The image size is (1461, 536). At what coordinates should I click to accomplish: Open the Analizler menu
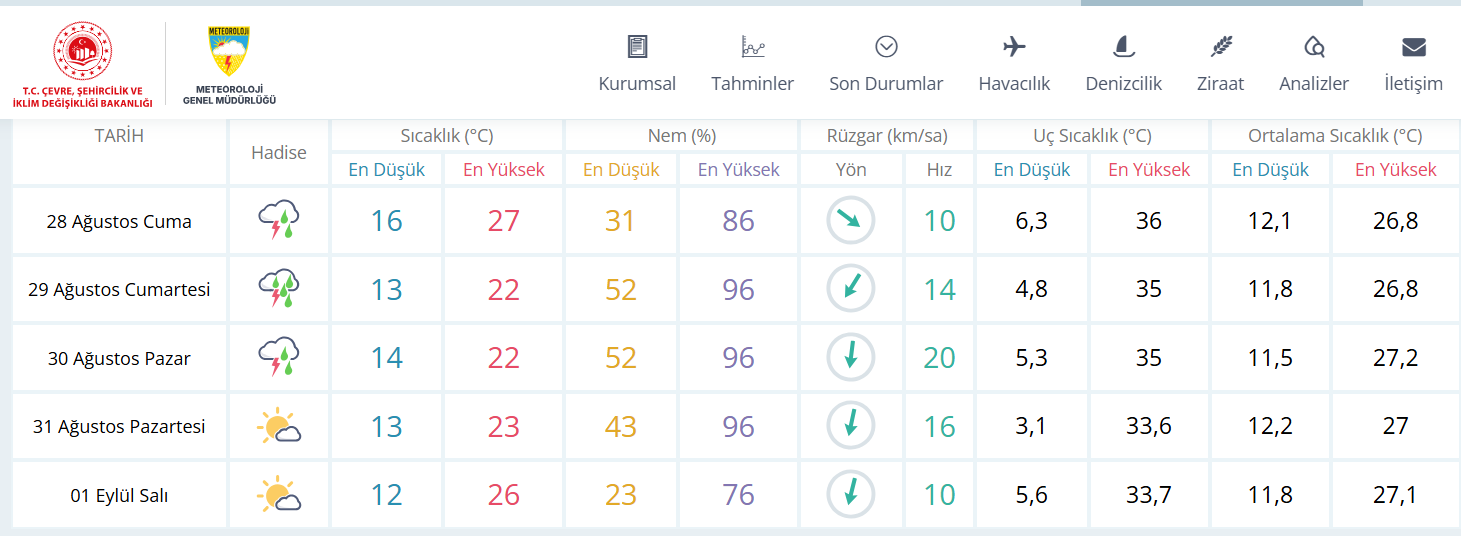tap(1314, 84)
